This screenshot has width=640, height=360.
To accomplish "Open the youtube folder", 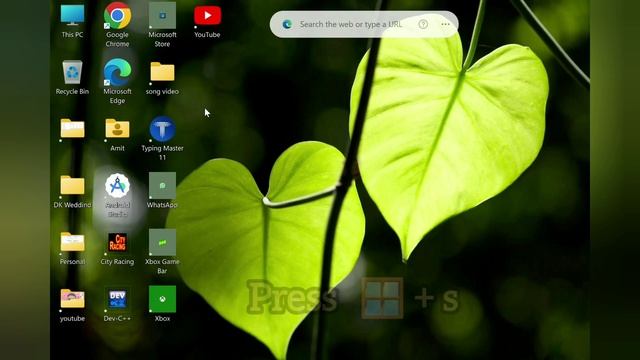I will (72, 305).
